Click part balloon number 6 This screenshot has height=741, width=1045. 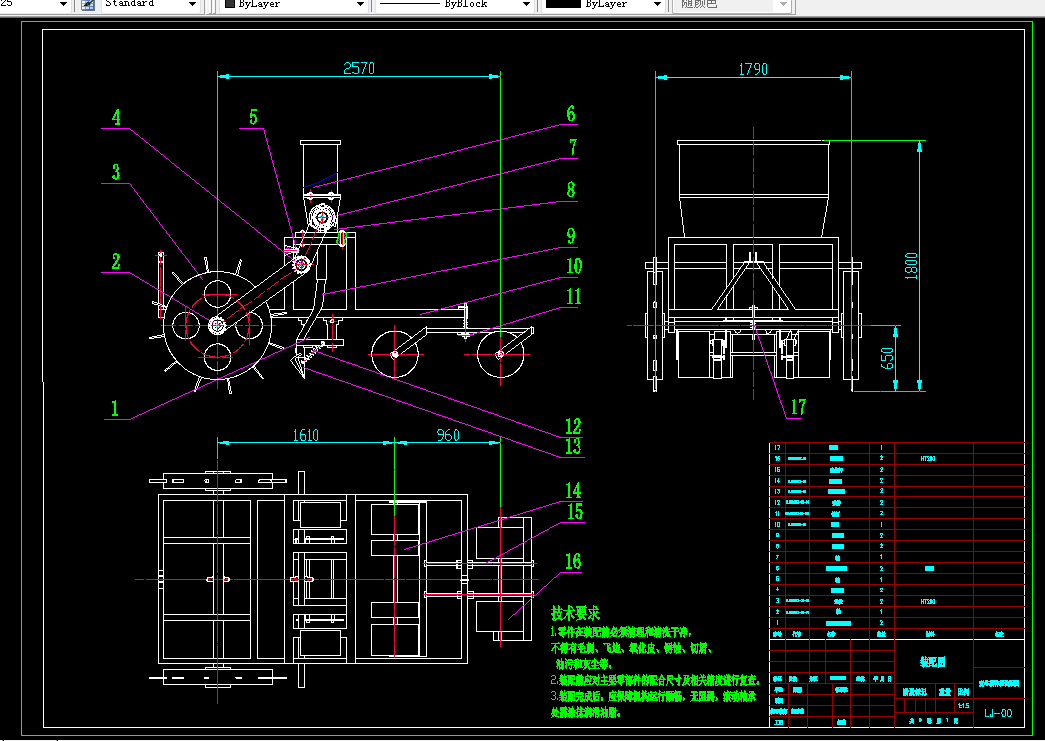click(571, 114)
